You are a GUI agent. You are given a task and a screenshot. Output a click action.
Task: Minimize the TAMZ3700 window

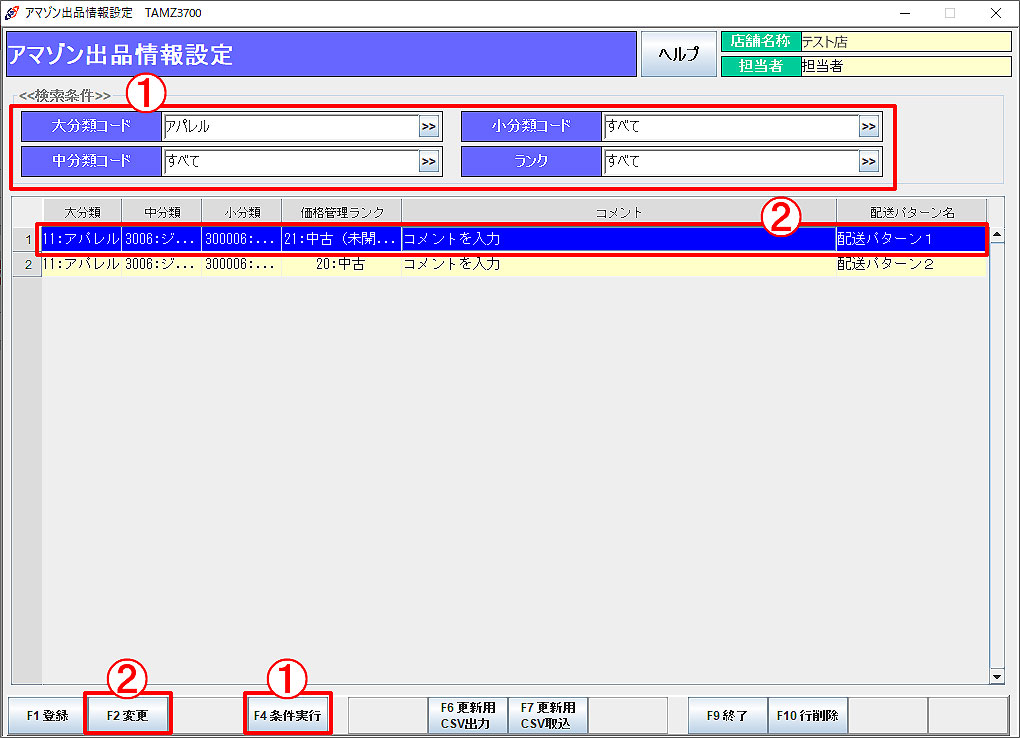coord(905,13)
